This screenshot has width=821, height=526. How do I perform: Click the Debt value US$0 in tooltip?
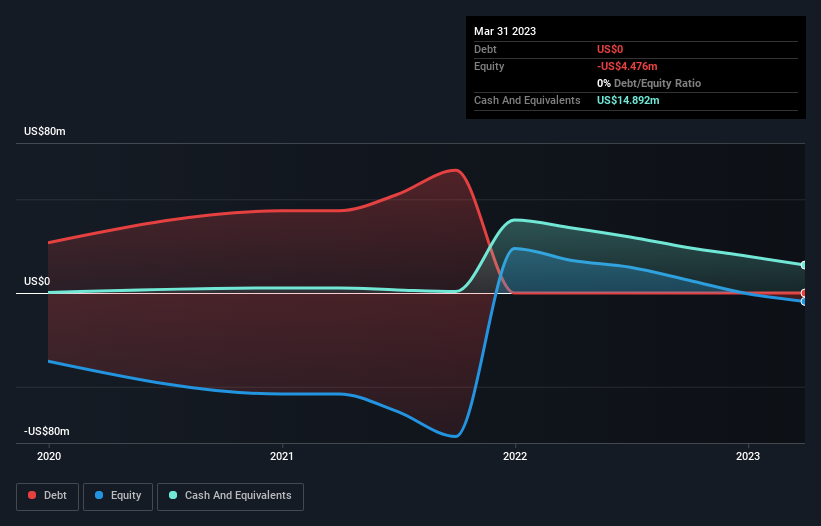[x=610, y=49]
